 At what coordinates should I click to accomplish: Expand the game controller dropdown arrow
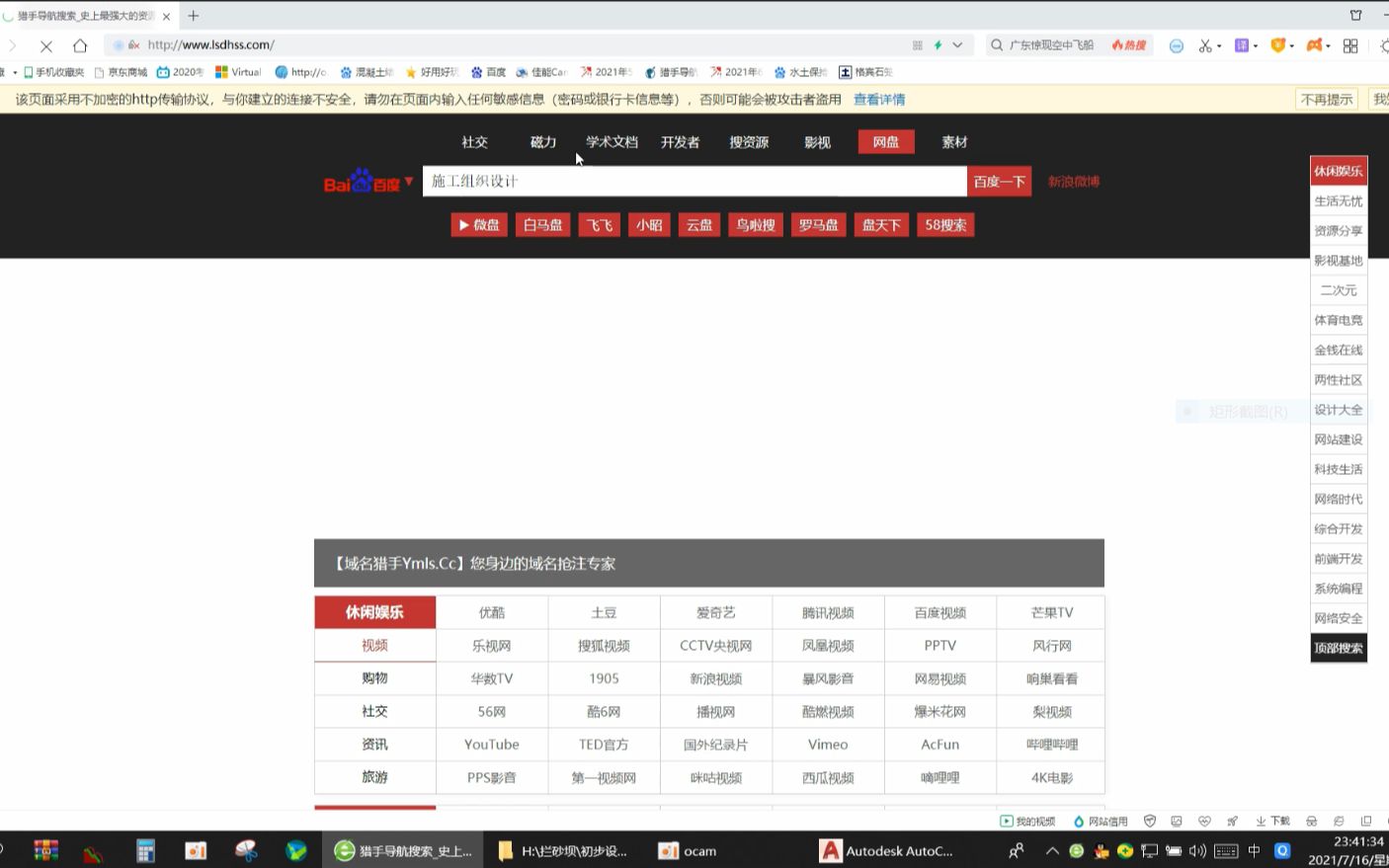(x=1329, y=46)
